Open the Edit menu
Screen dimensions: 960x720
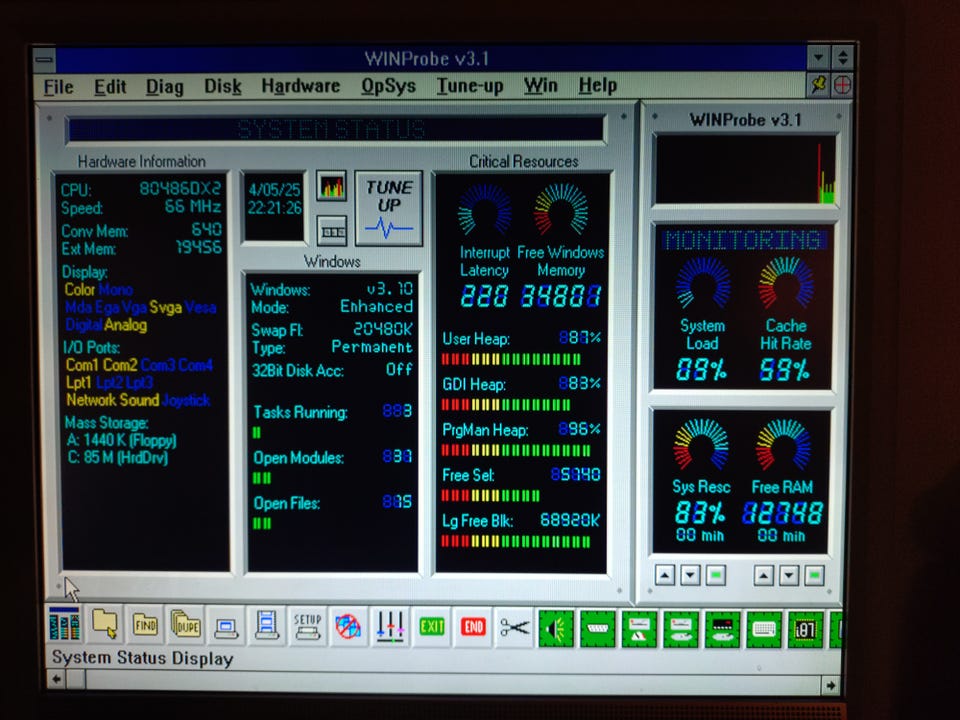110,87
